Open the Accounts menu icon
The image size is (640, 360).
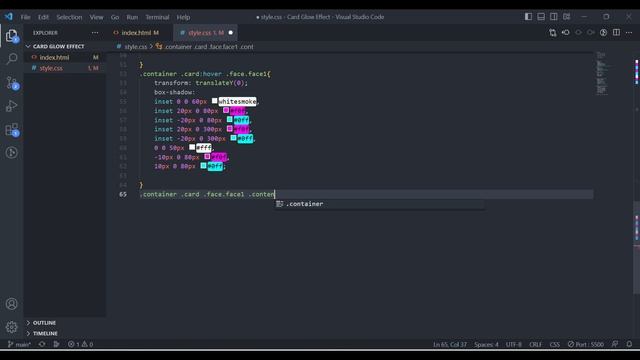click(x=11, y=304)
